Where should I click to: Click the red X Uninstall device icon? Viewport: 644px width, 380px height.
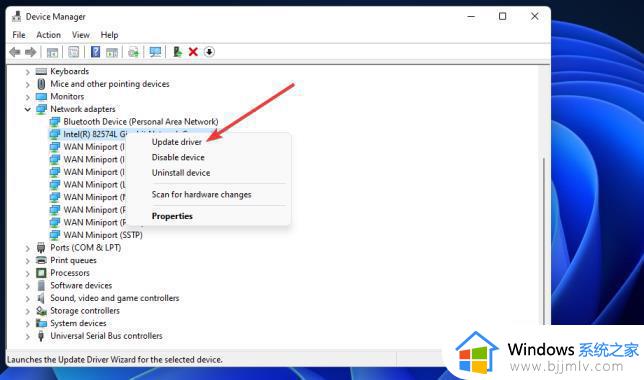193,52
